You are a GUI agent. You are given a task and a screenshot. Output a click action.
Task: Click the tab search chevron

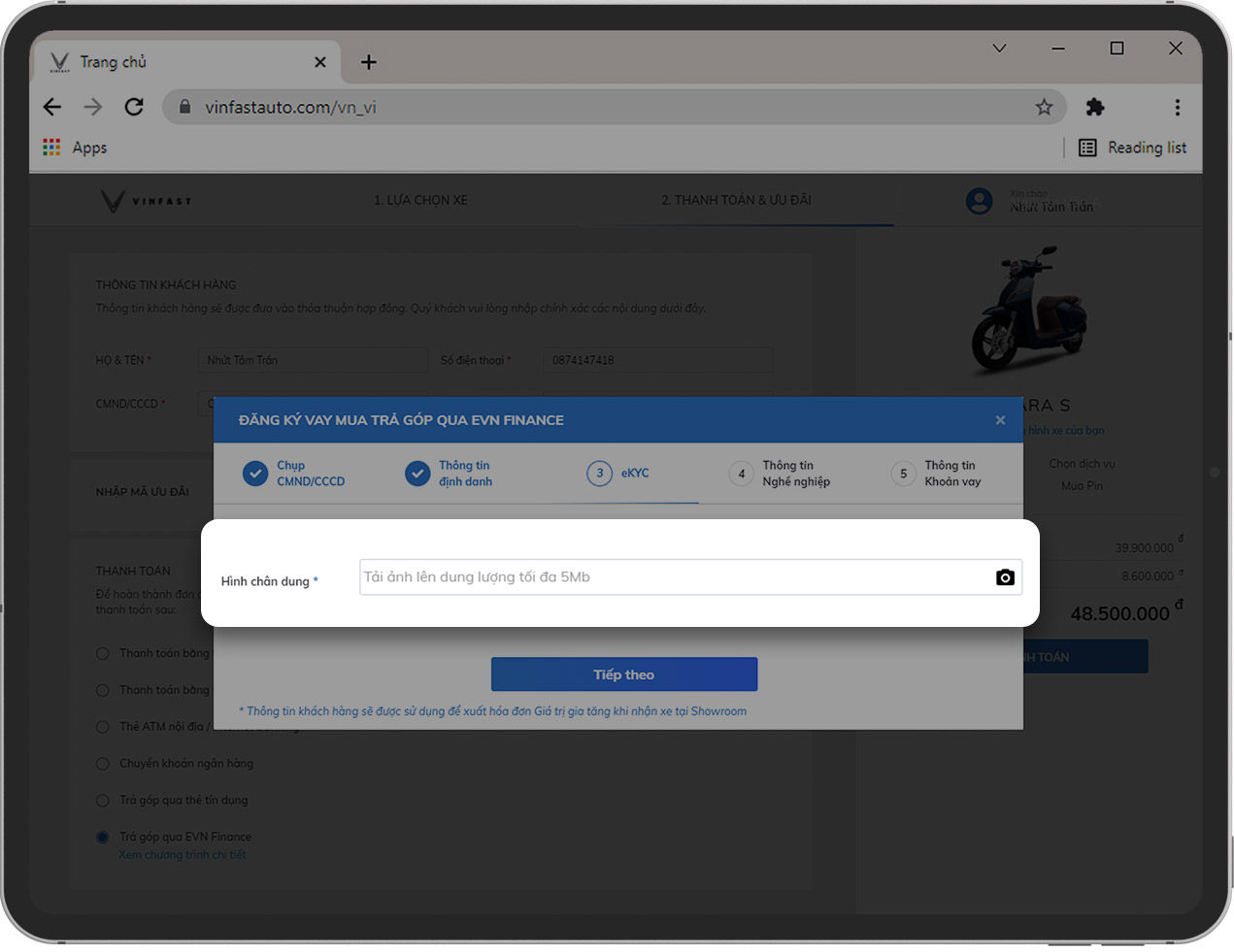click(999, 48)
